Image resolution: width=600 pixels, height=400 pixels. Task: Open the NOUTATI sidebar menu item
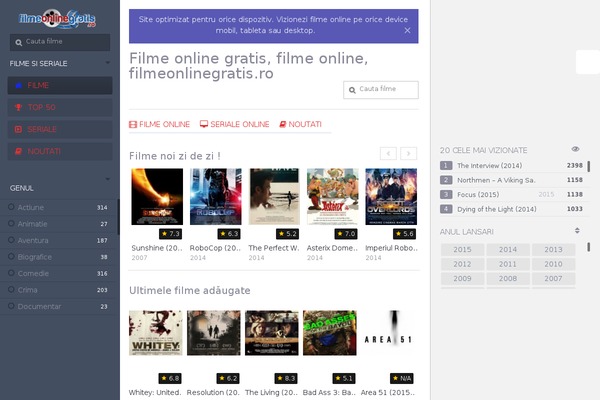point(60,151)
